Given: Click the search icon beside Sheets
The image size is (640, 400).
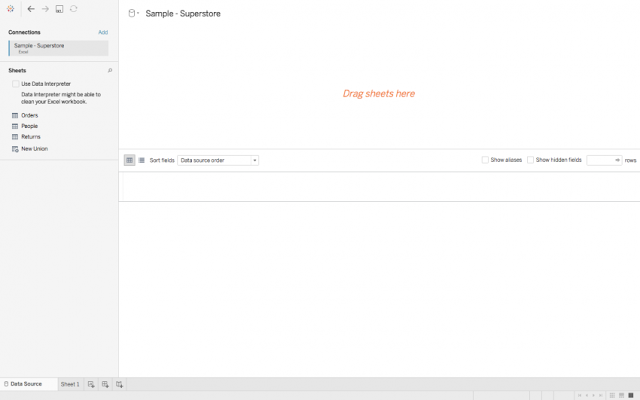Looking at the screenshot, I should click(x=110, y=71).
